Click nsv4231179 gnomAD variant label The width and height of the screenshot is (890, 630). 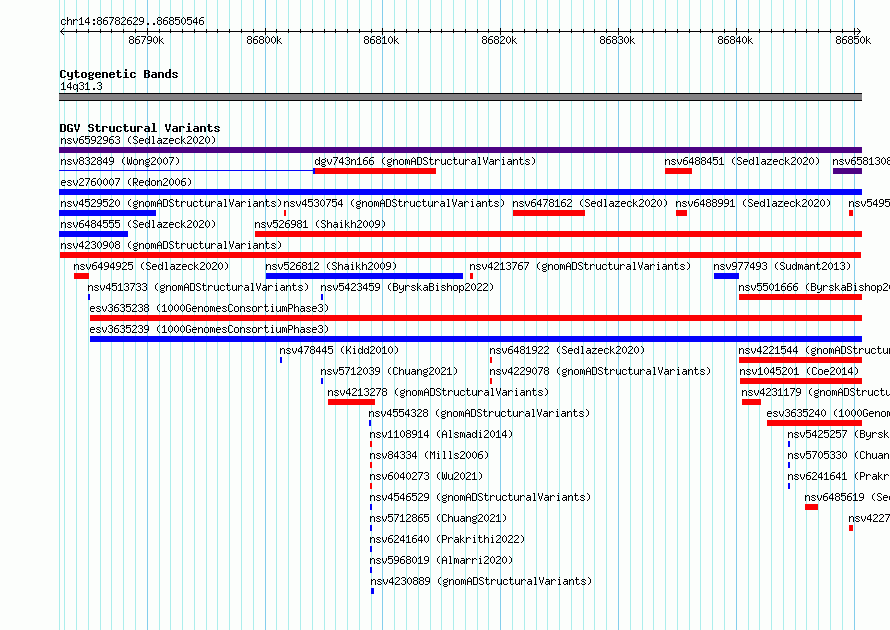coord(815,392)
